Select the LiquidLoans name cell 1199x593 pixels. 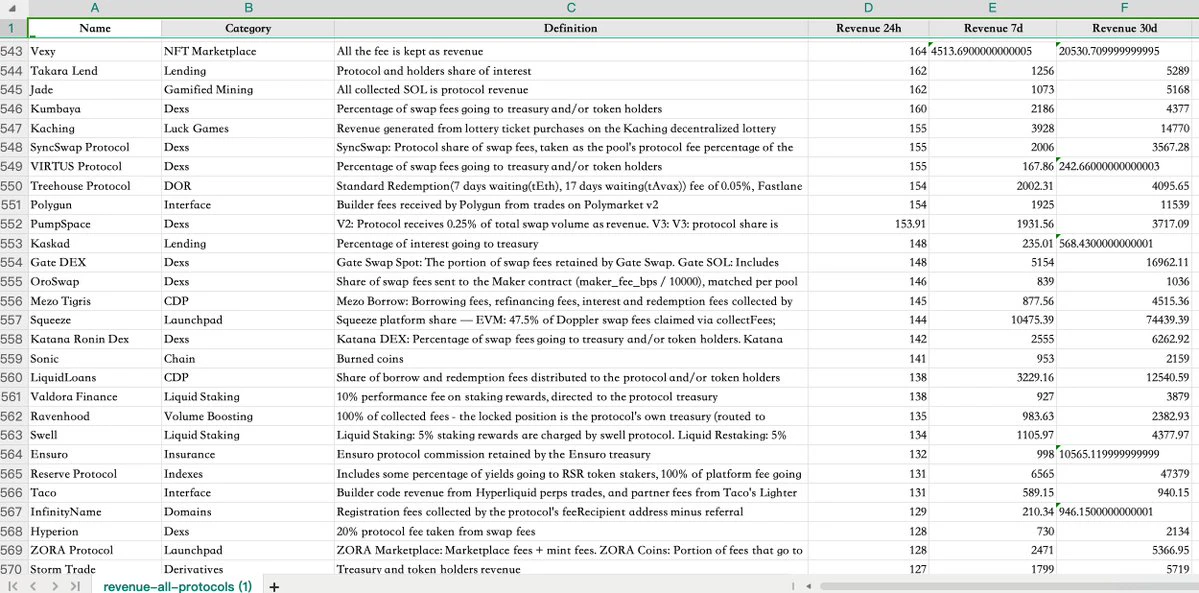95,378
